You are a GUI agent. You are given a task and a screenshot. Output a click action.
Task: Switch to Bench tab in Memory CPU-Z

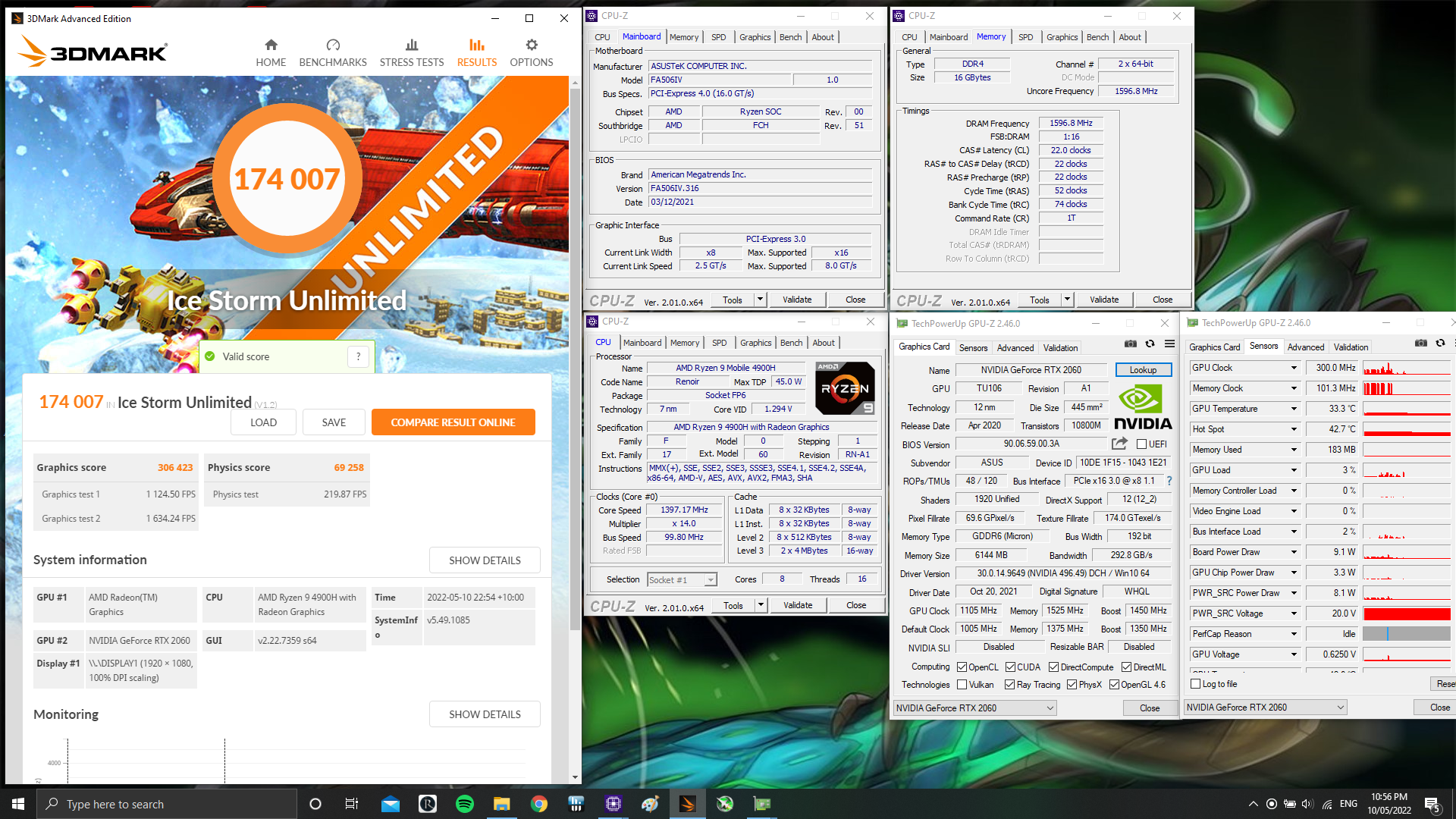click(x=1097, y=37)
